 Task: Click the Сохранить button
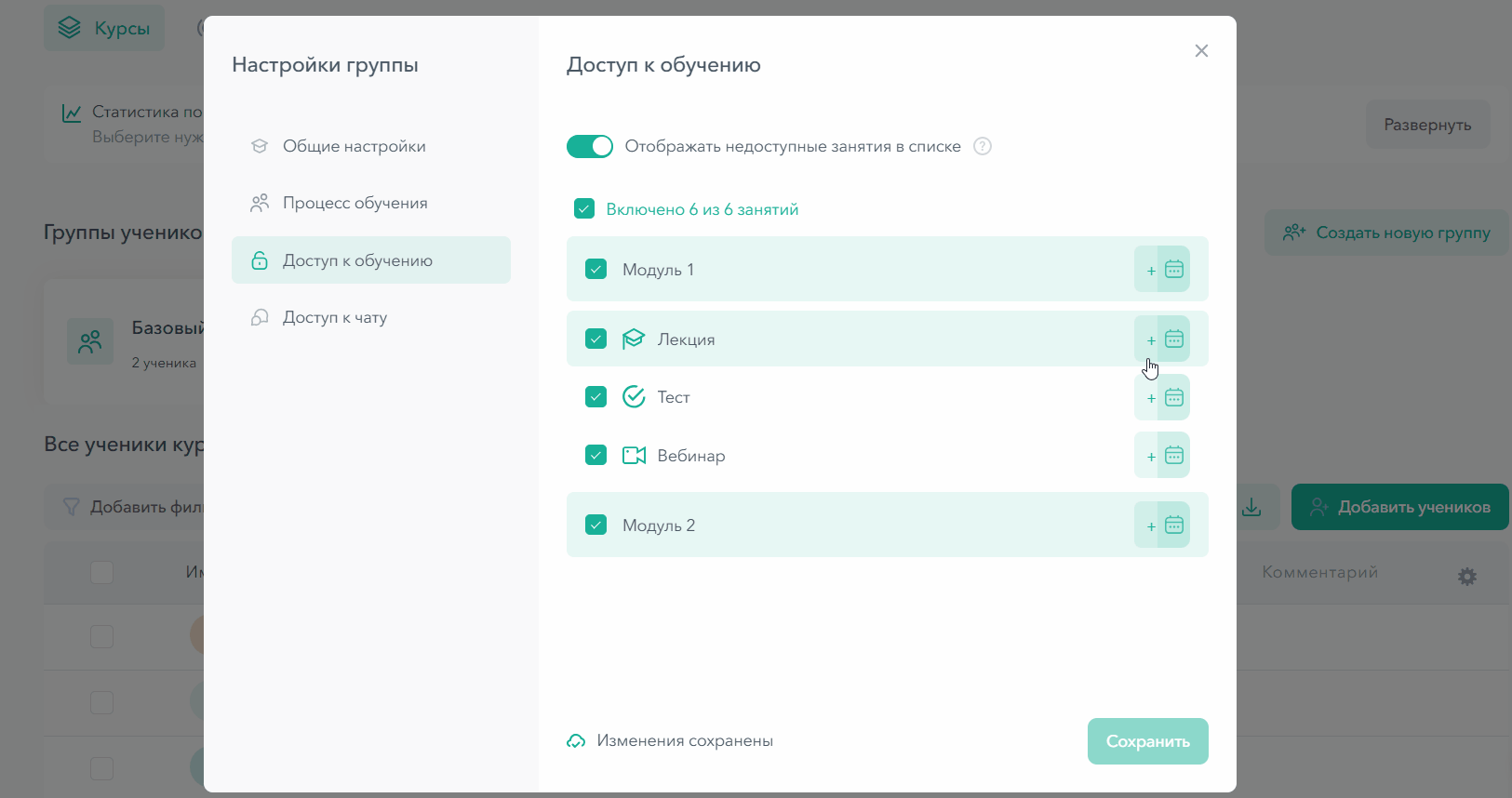click(1148, 741)
